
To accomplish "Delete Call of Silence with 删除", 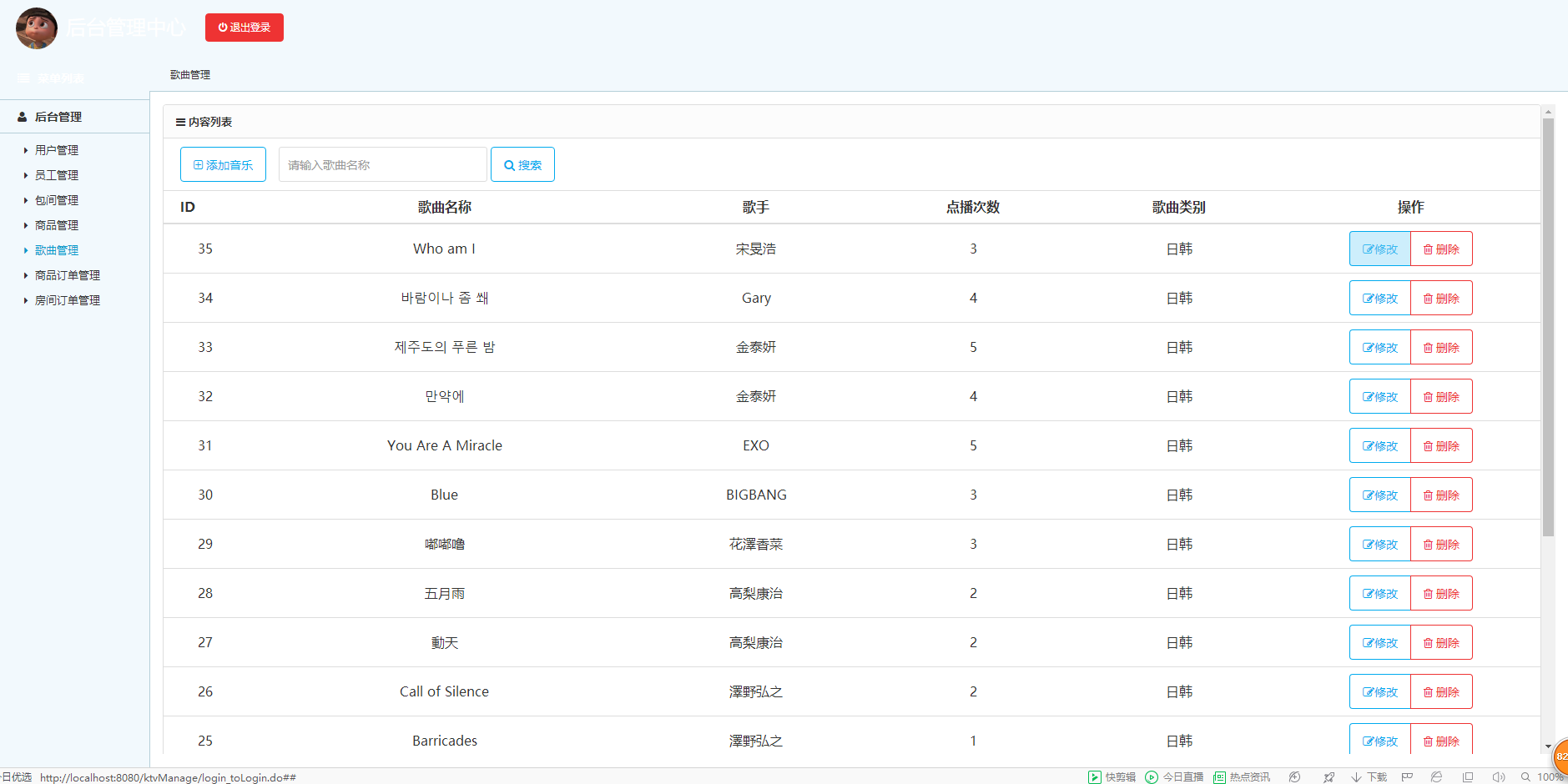I will [1441, 691].
